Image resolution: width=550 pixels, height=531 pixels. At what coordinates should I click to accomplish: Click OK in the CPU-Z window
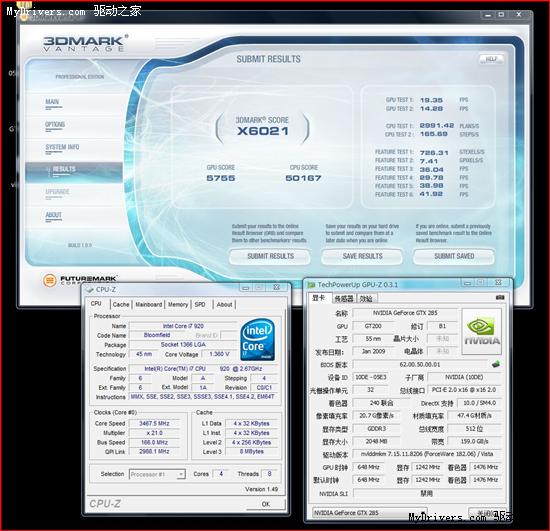coord(266,504)
